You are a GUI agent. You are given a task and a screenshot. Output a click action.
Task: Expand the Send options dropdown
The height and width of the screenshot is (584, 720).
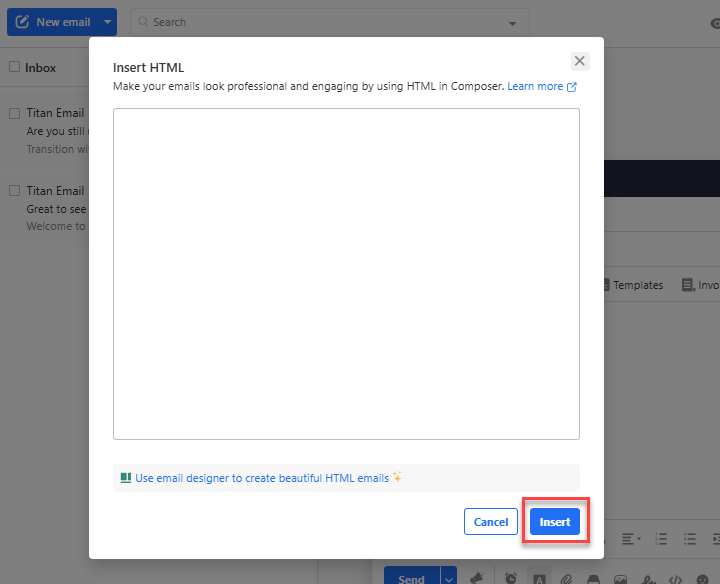coord(449,577)
